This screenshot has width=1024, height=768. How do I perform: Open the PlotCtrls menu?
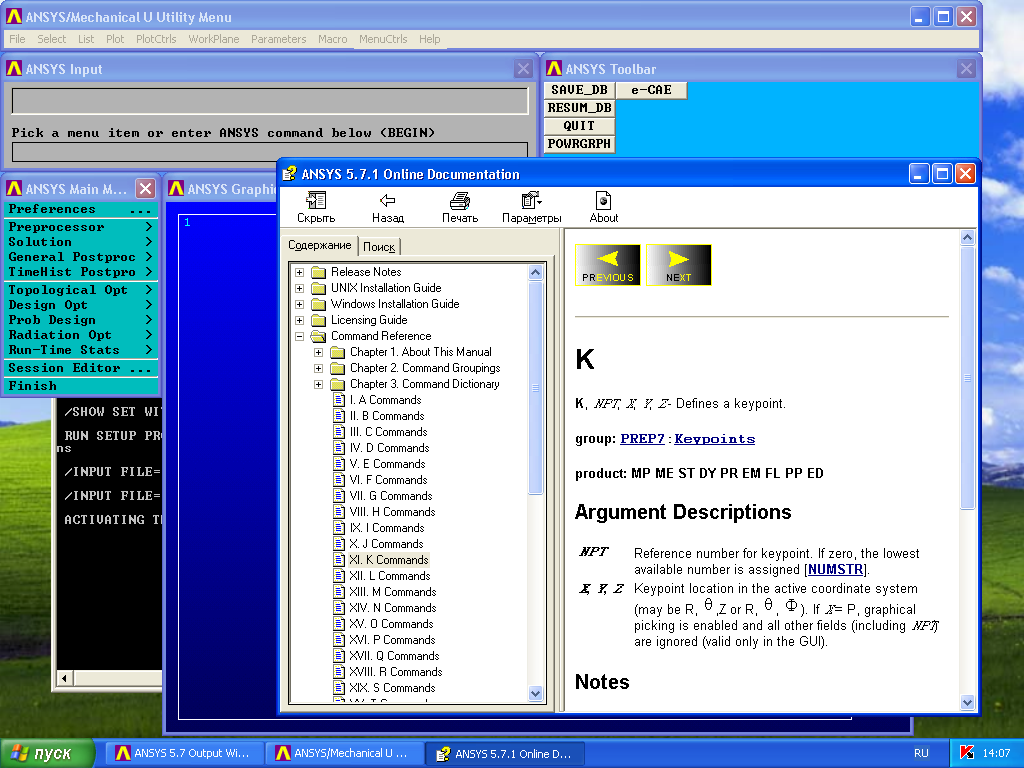click(156, 39)
